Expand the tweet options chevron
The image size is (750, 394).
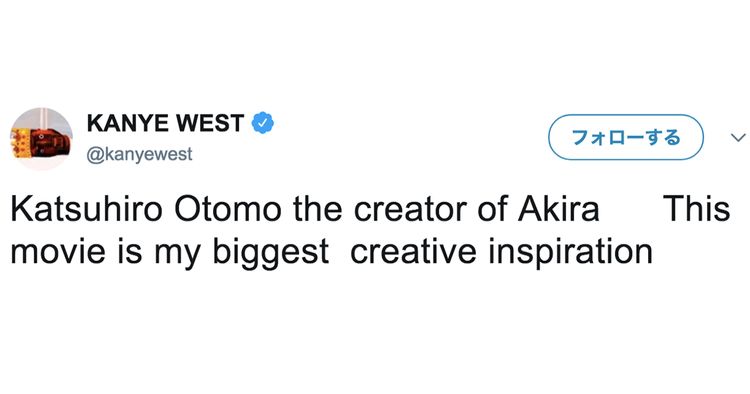pyautogui.click(x=738, y=138)
